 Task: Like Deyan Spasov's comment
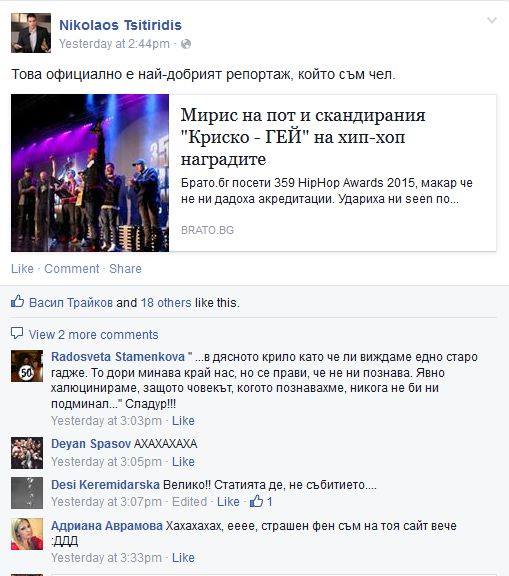[183, 461]
